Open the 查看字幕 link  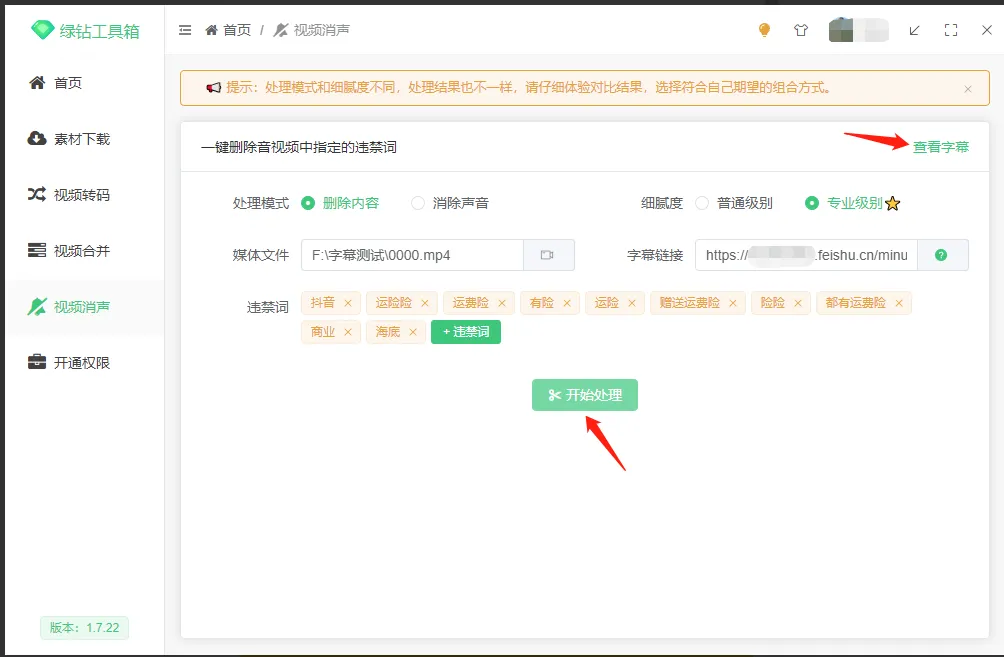click(x=940, y=146)
